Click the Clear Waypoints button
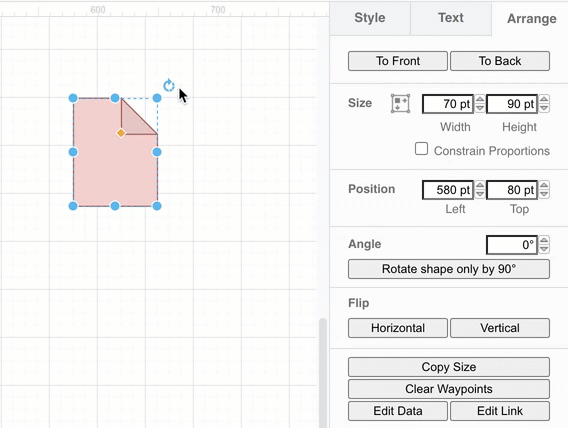The image size is (568, 428). [449, 389]
